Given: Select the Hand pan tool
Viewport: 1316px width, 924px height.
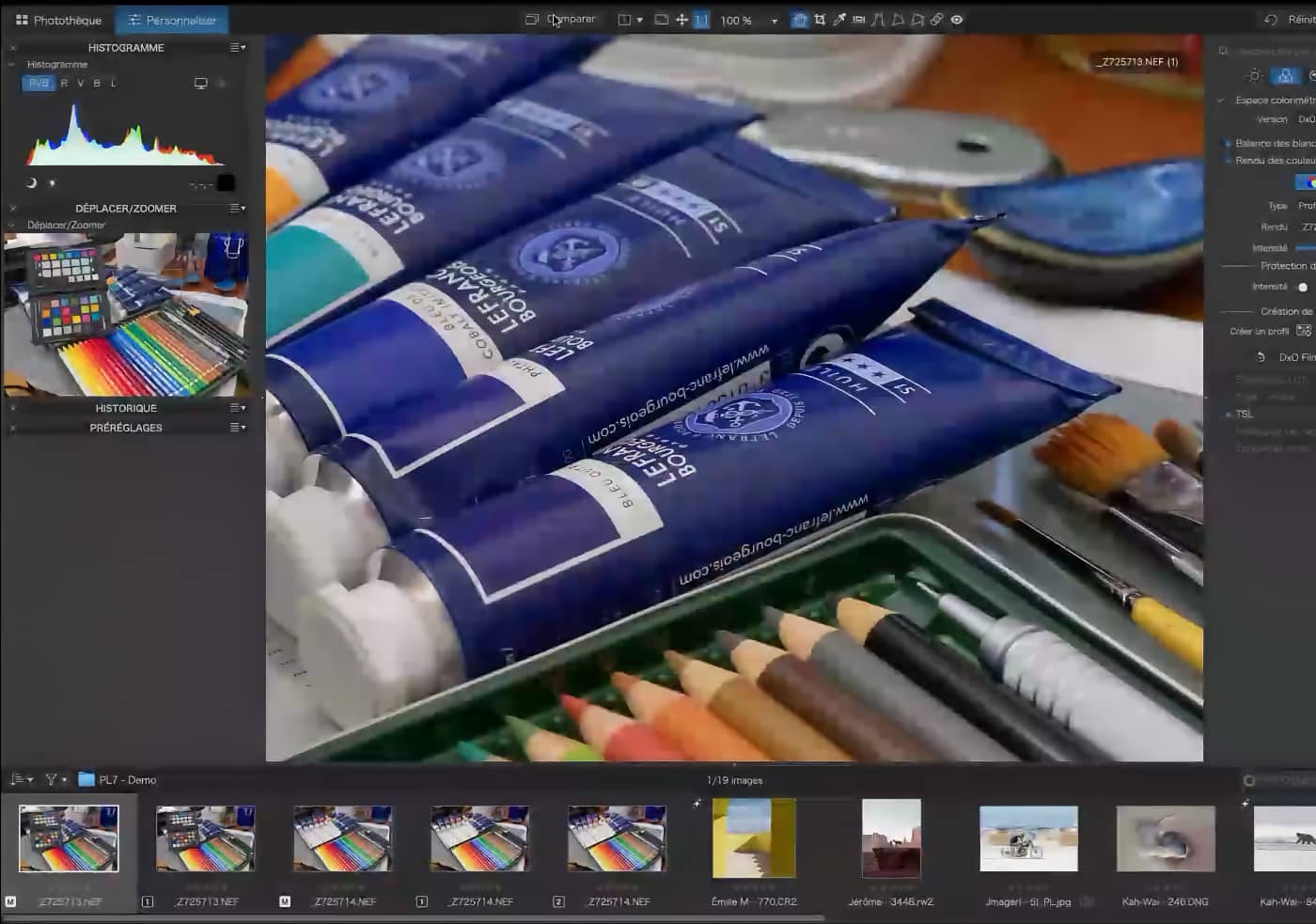Looking at the screenshot, I should click(x=799, y=20).
